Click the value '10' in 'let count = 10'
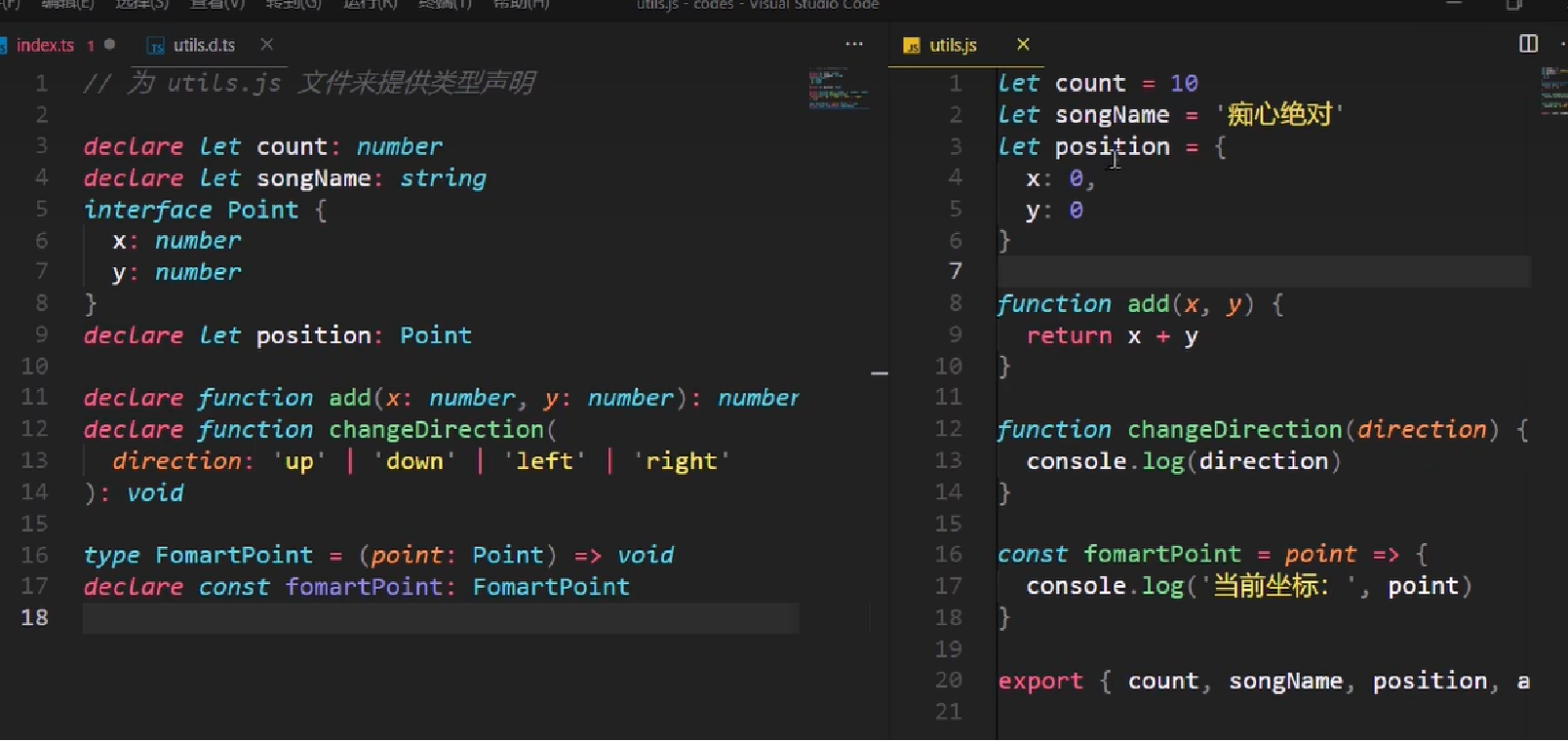The image size is (1568, 741). tap(1184, 84)
